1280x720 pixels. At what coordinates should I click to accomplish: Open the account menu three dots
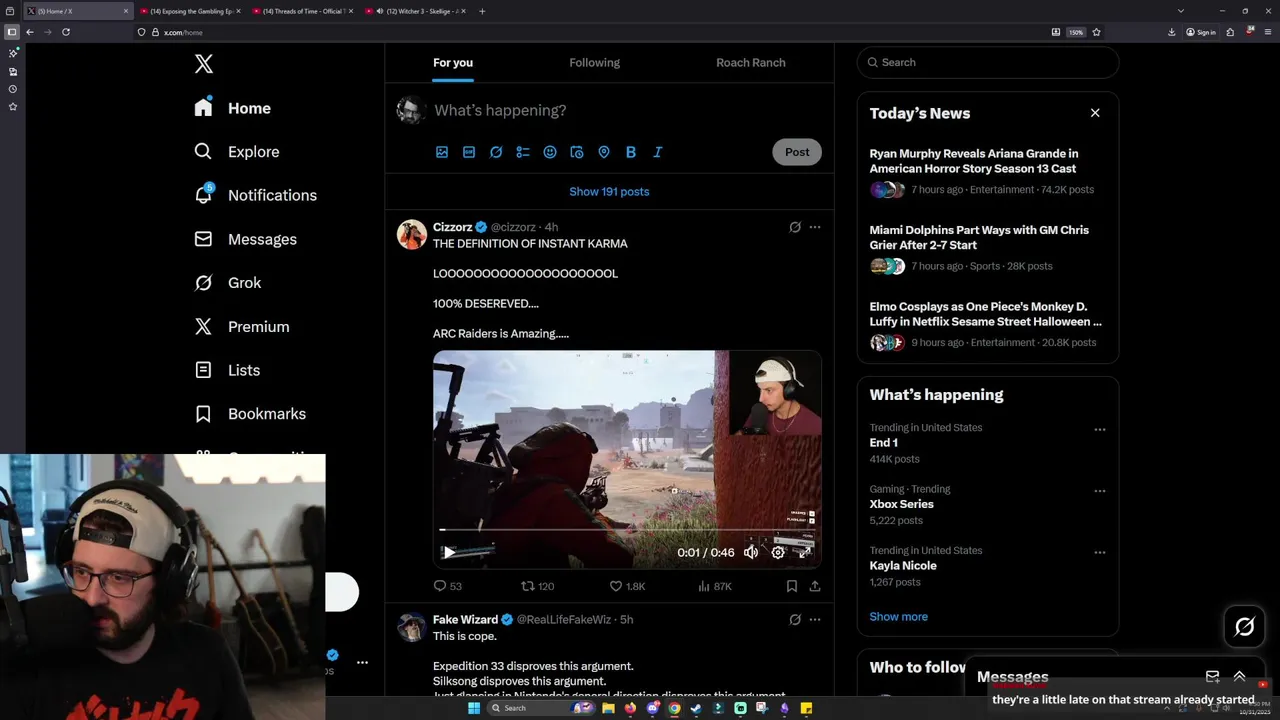pyautogui.click(x=362, y=662)
